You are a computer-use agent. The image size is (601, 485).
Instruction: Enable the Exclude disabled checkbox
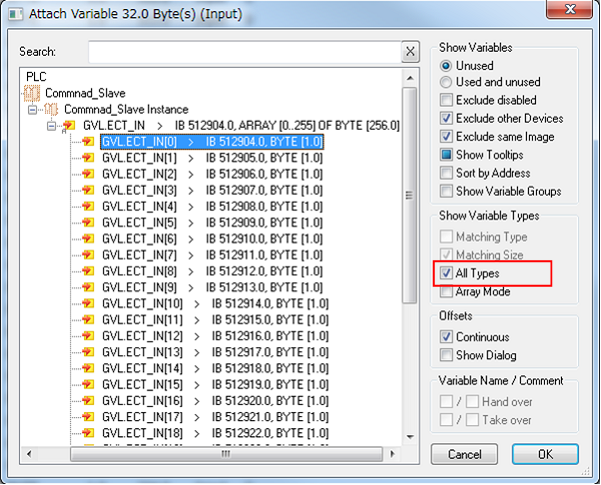[447, 100]
